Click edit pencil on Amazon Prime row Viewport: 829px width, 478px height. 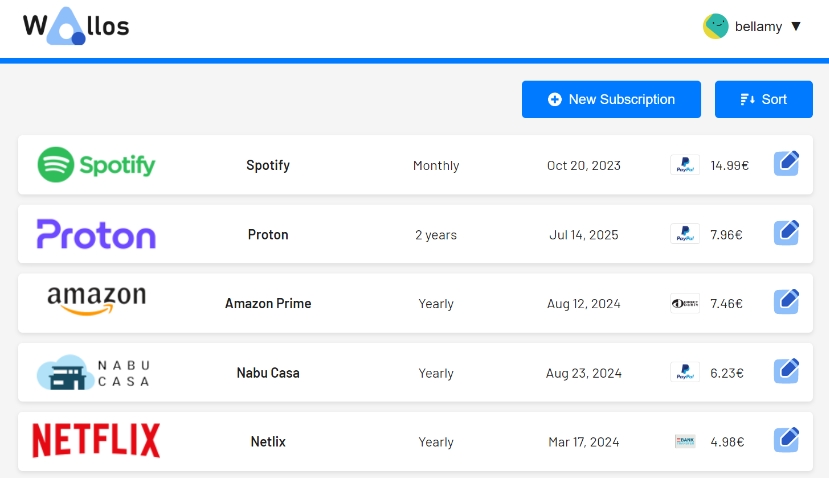(x=786, y=302)
